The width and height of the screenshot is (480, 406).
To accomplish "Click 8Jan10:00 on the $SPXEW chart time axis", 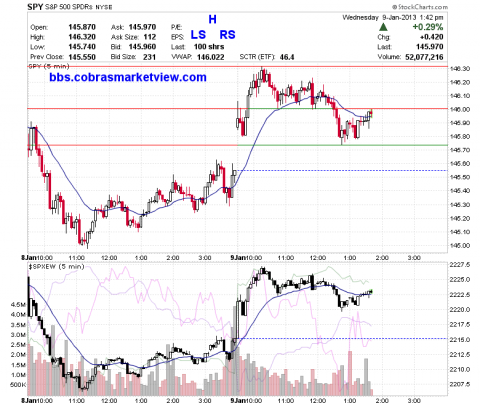I will pyautogui.click(x=37, y=400).
